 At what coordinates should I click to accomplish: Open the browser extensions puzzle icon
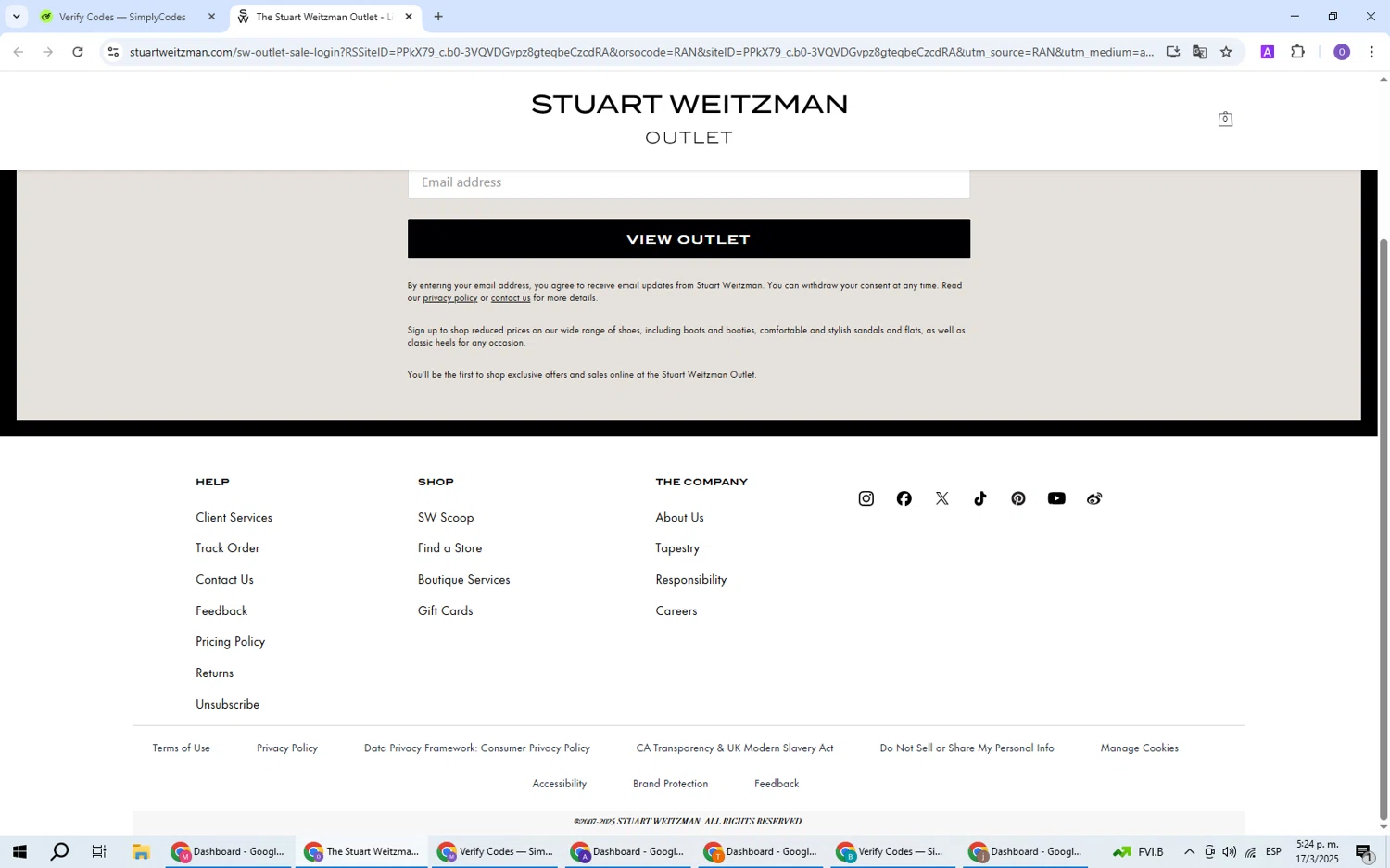pos(1297,52)
